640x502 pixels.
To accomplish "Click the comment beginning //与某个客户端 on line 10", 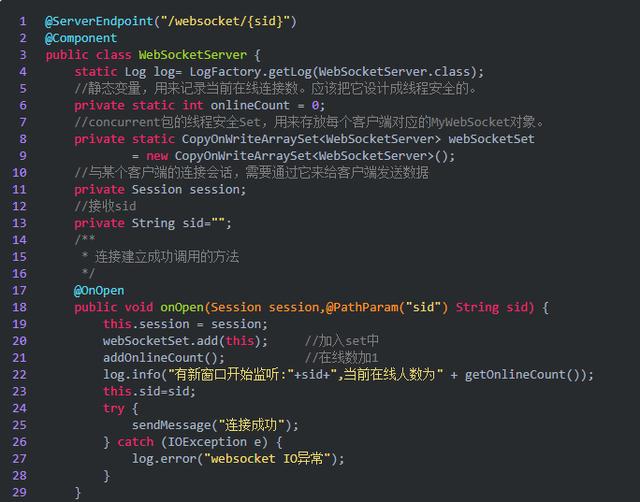I will pyautogui.click(x=251, y=173).
